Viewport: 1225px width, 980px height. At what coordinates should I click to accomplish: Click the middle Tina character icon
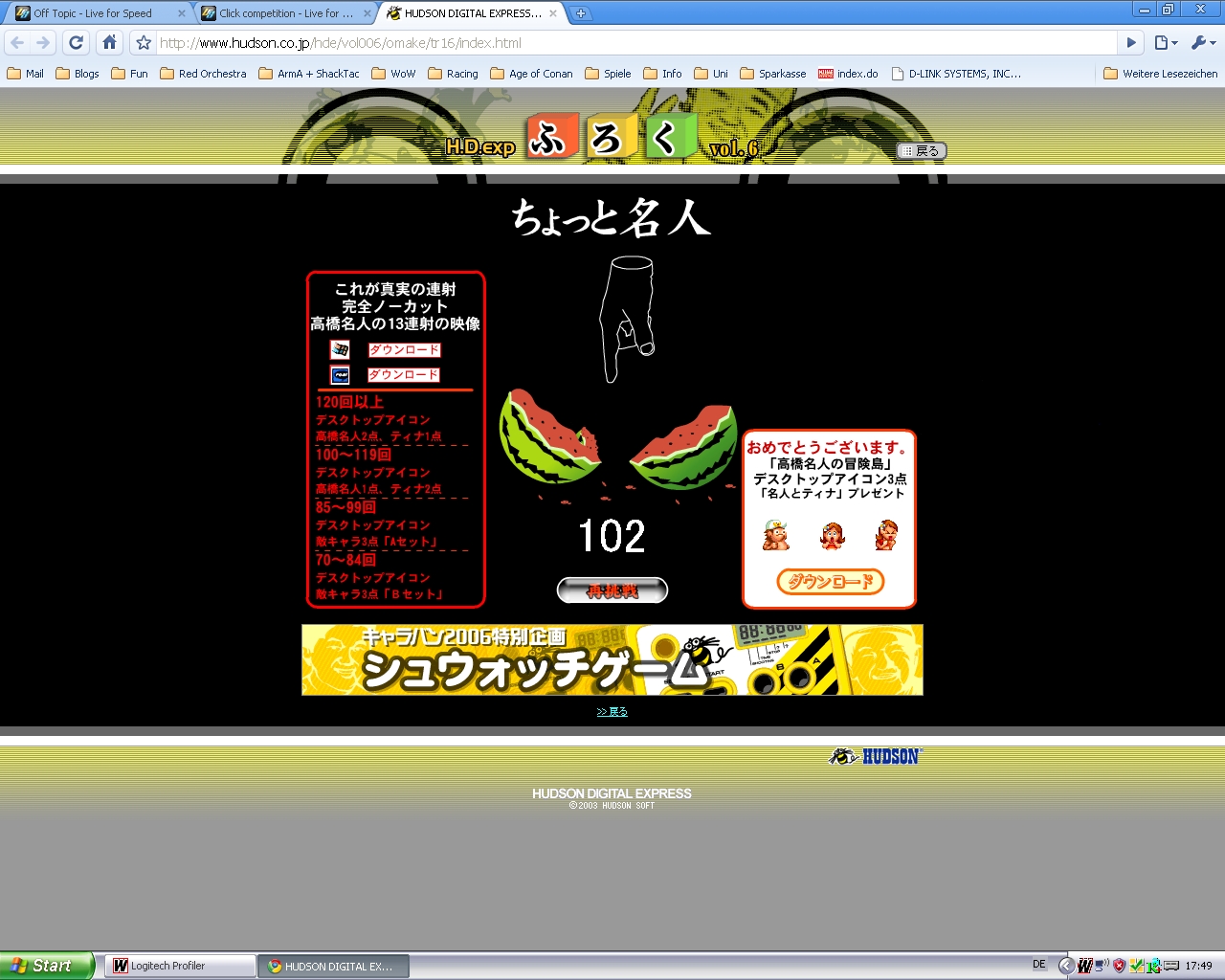832,535
